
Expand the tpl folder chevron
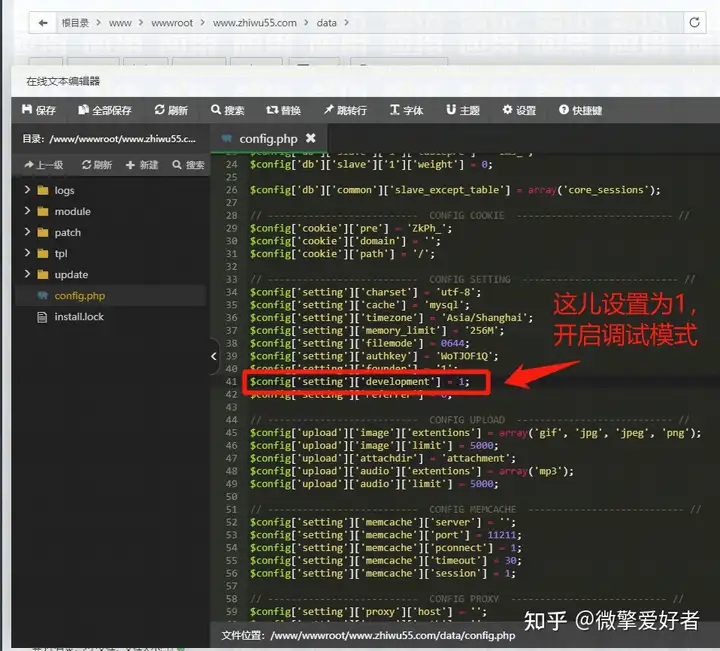27,253
